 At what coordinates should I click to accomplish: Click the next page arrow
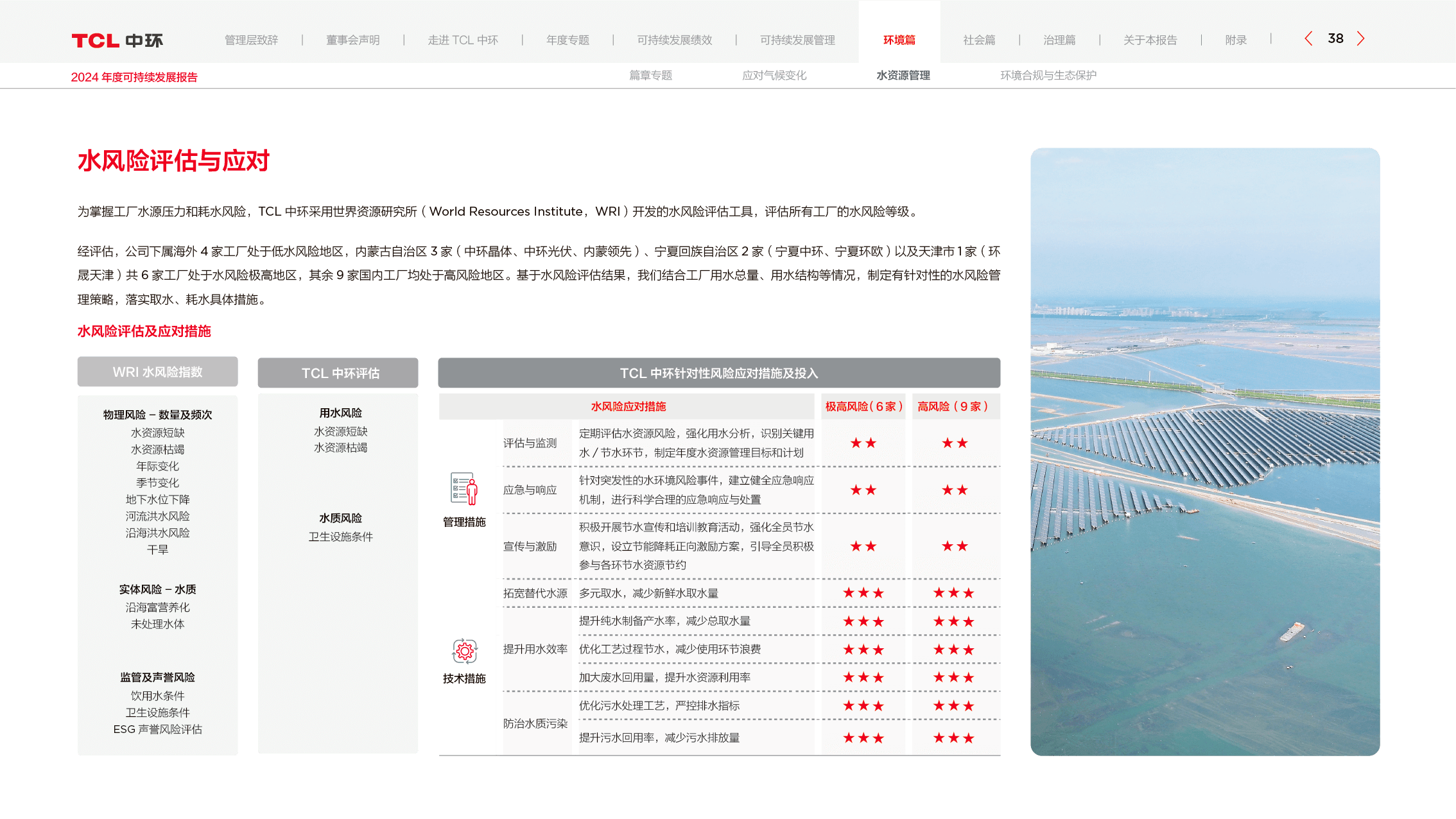tap(1360, 39)
